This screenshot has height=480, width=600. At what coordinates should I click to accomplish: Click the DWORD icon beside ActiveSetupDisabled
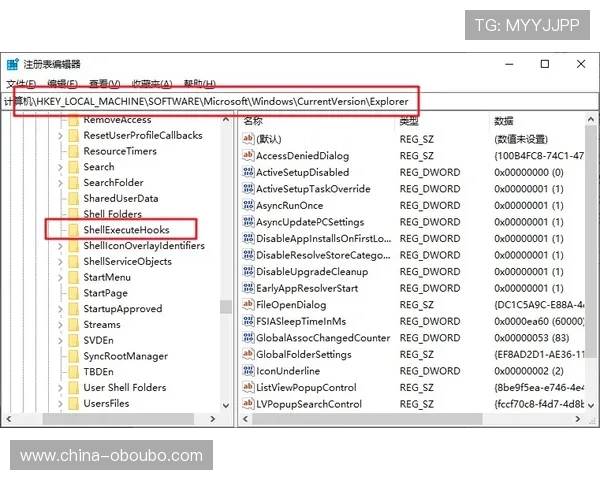[248, 172]
